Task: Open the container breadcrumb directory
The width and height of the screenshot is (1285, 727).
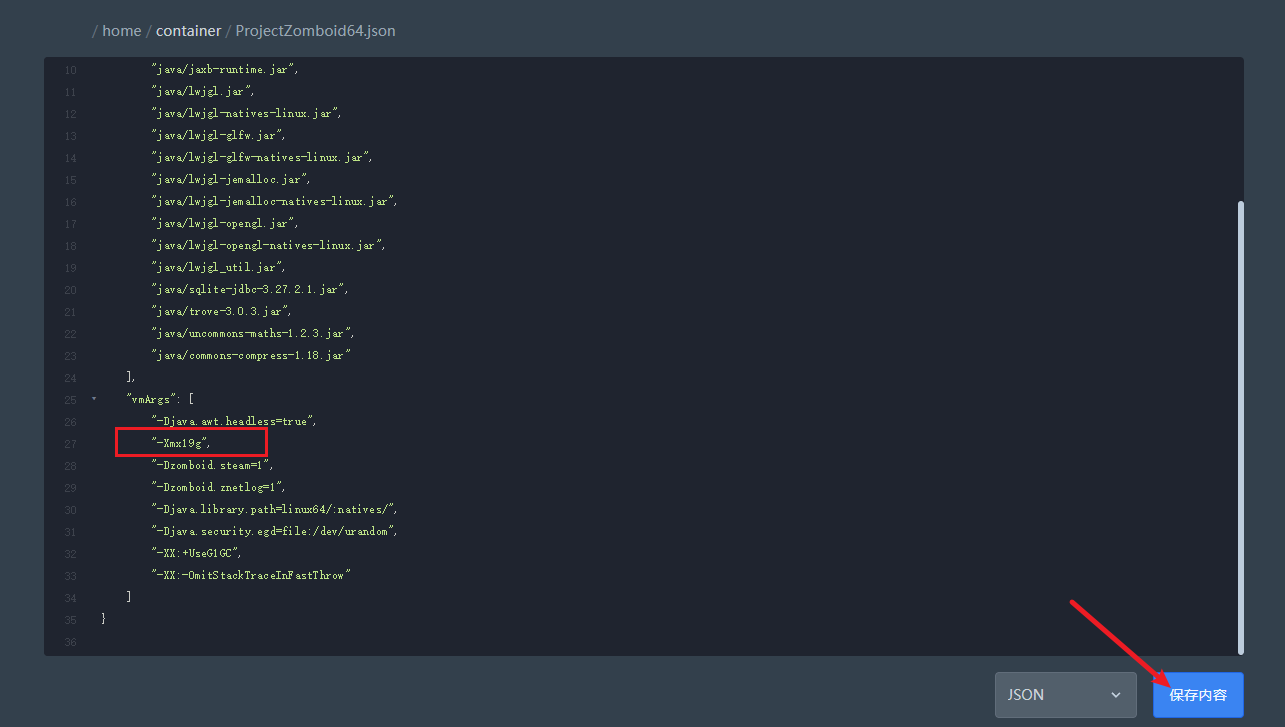Action: pos(188,31)
